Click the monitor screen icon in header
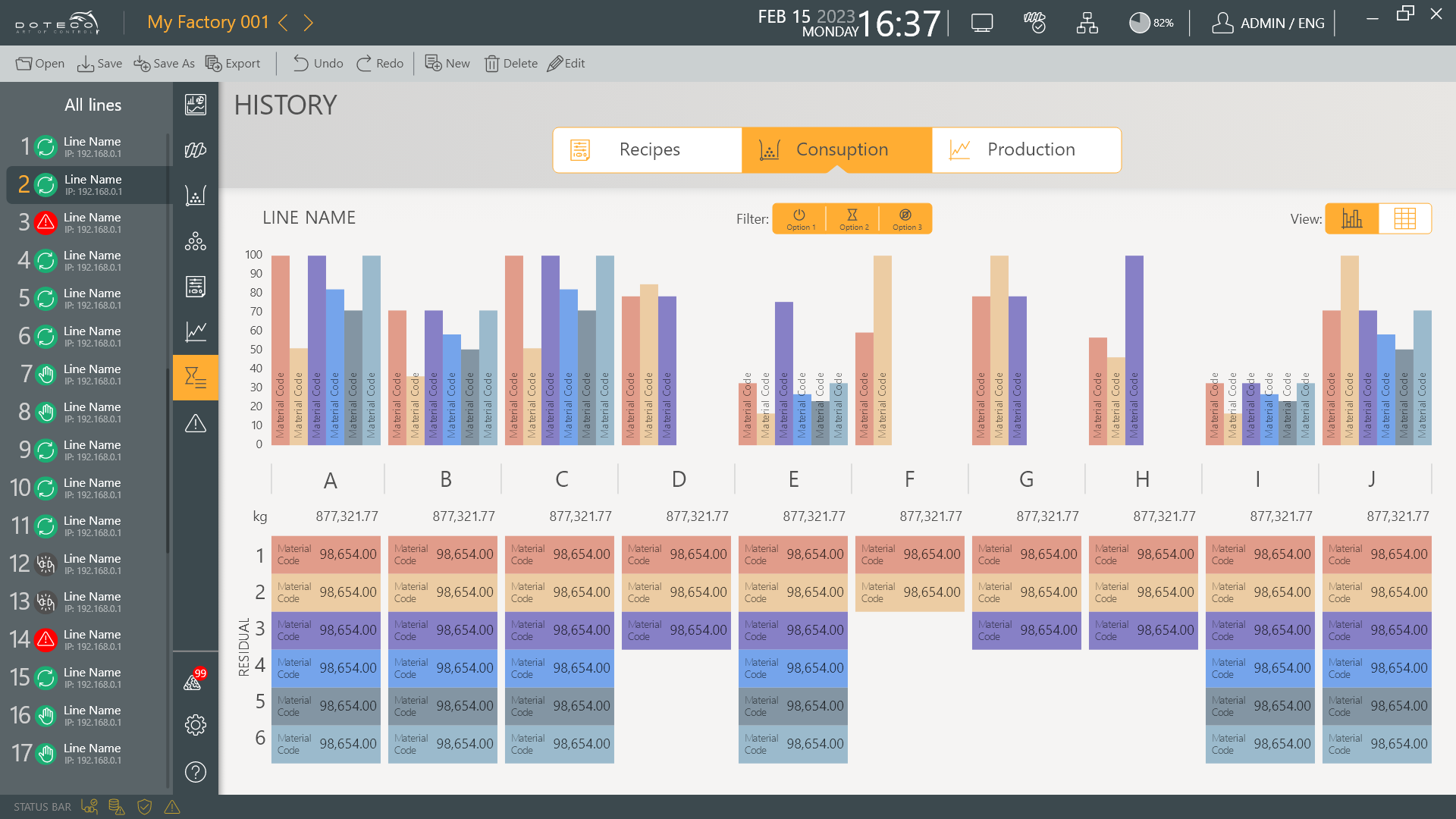Image resolution: width=1456 pixels, height=819 pixels. point(982,23)
